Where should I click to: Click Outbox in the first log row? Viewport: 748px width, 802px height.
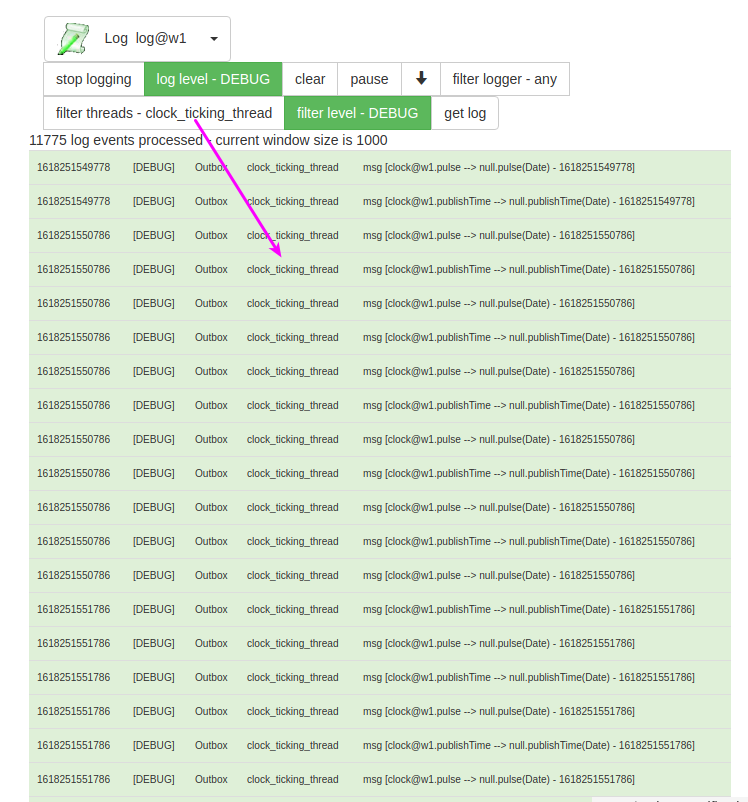coord(211,167)
